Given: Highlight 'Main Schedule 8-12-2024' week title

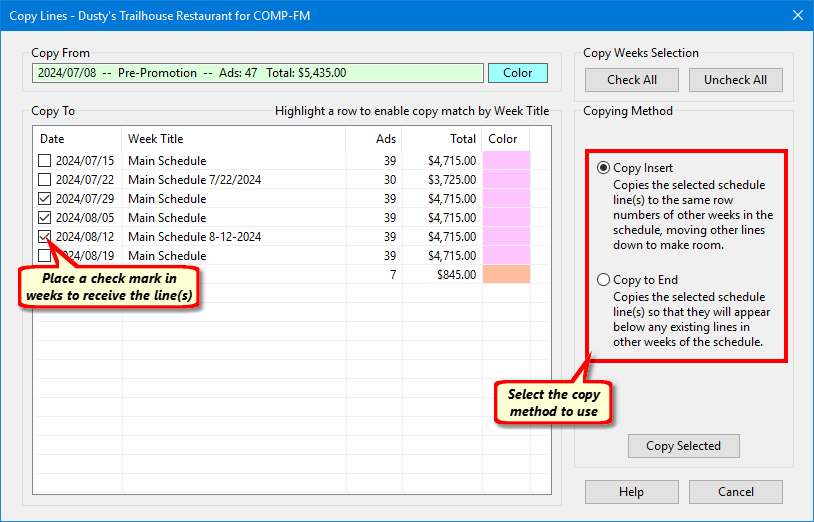Looking at the screenshot, I should [x=195, y=237].
